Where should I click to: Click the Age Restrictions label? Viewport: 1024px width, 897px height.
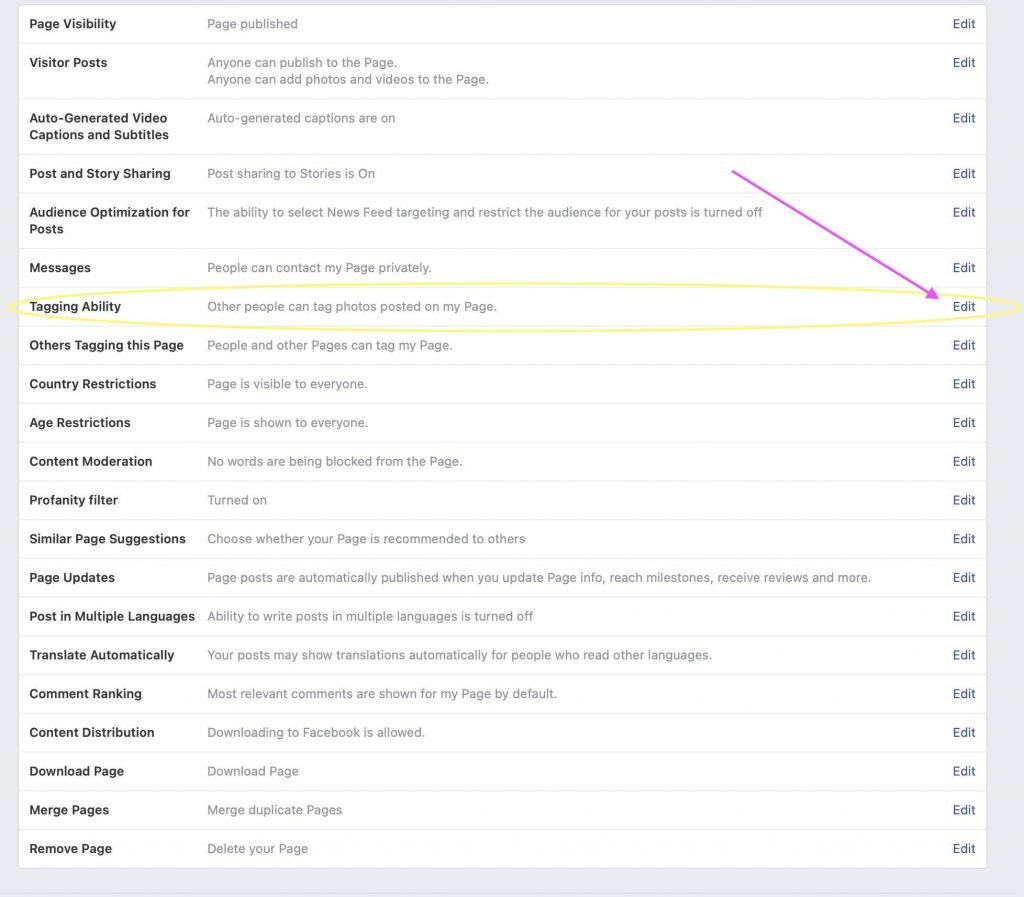tap(80, 423)
